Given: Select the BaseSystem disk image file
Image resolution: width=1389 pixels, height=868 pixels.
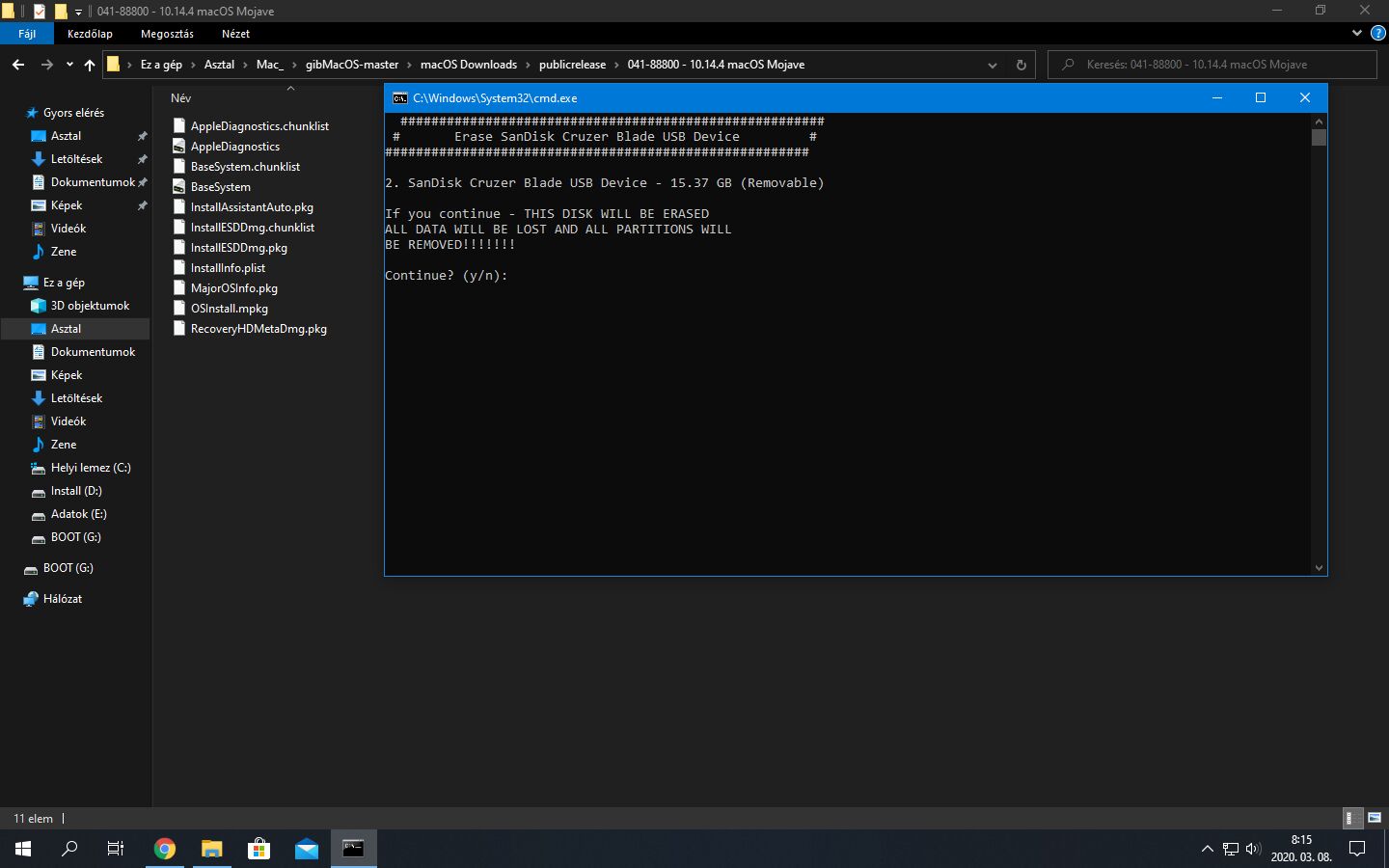Looking at the screenshot, I should pos(212,187).
